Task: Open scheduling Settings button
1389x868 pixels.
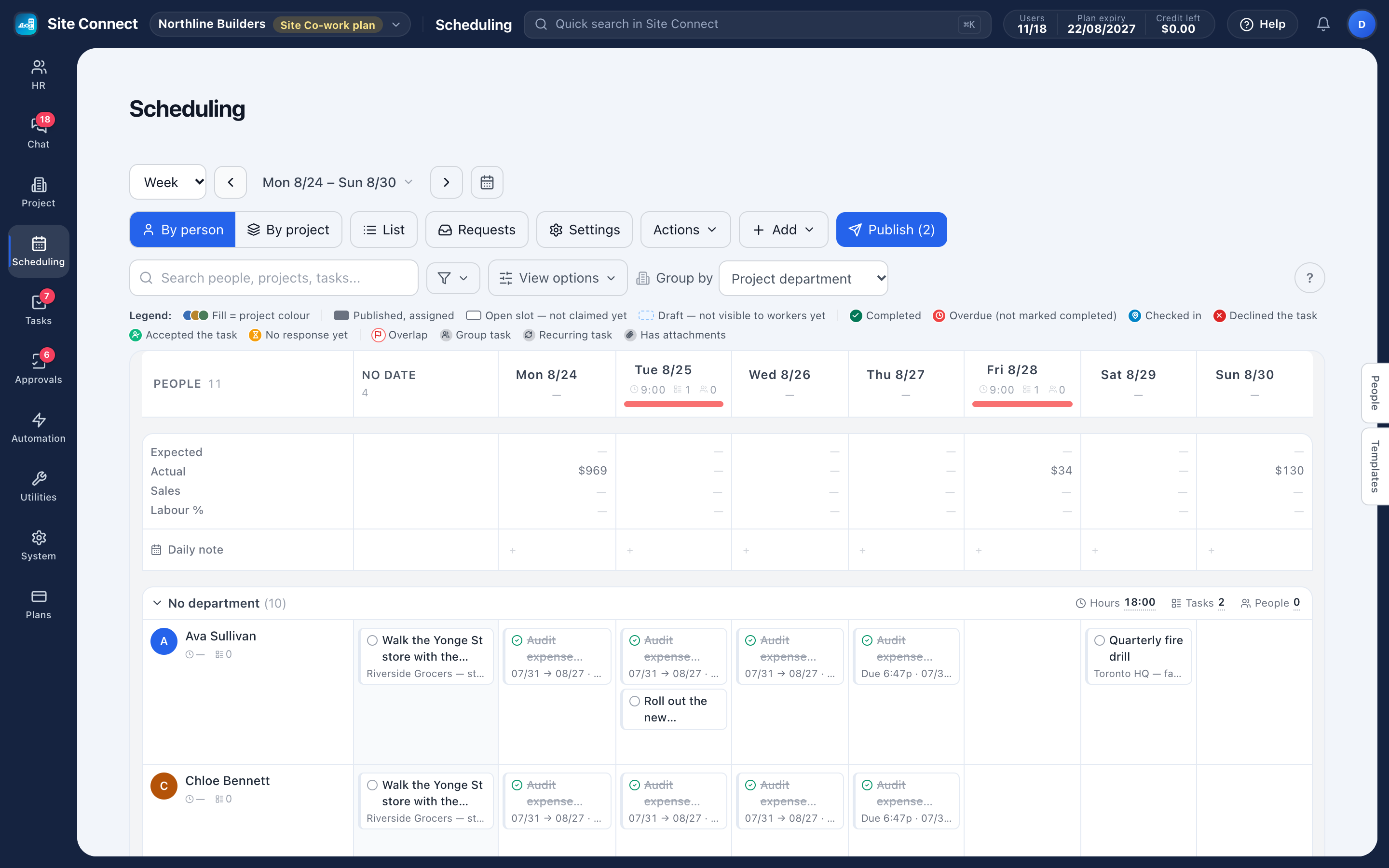Action: 585,230
